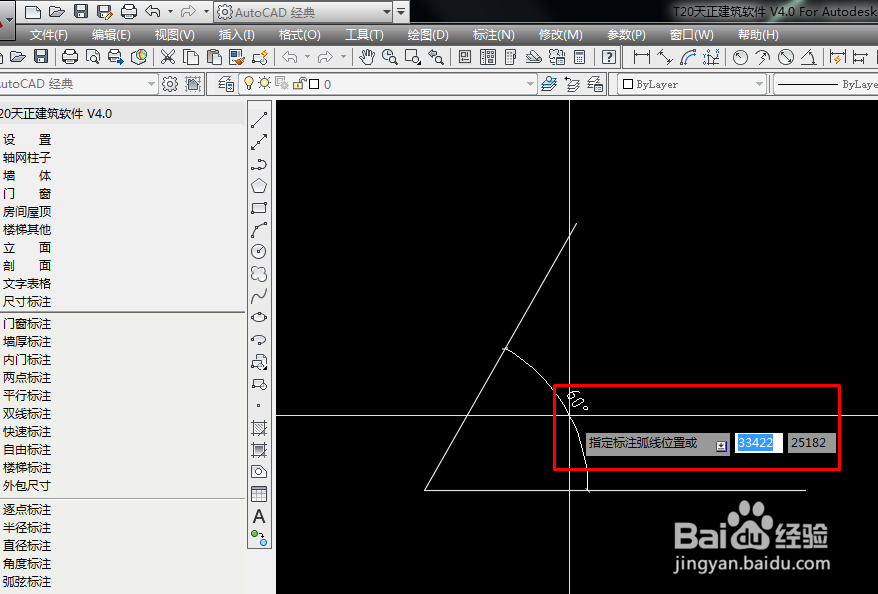Click the Angular dimension icon

(808, 57)
